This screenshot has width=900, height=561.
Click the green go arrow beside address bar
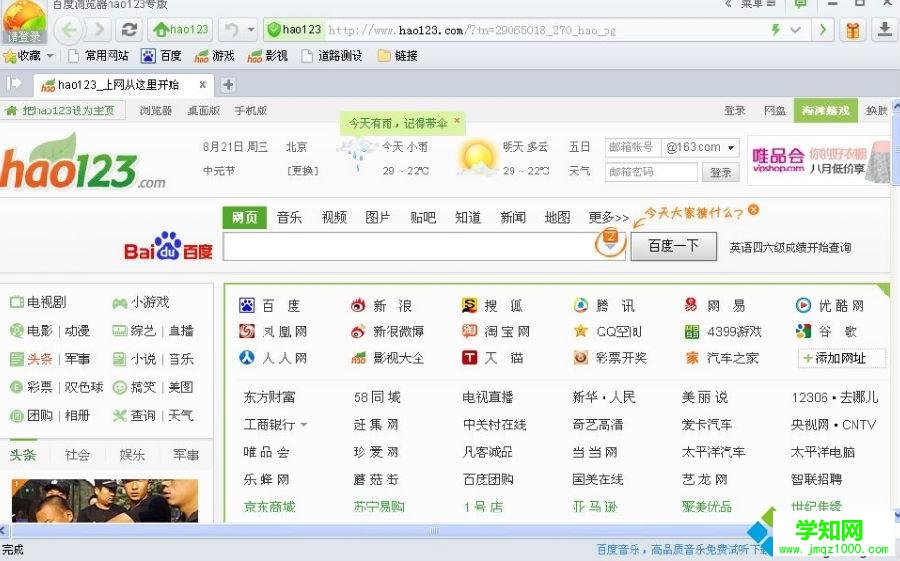823,30
